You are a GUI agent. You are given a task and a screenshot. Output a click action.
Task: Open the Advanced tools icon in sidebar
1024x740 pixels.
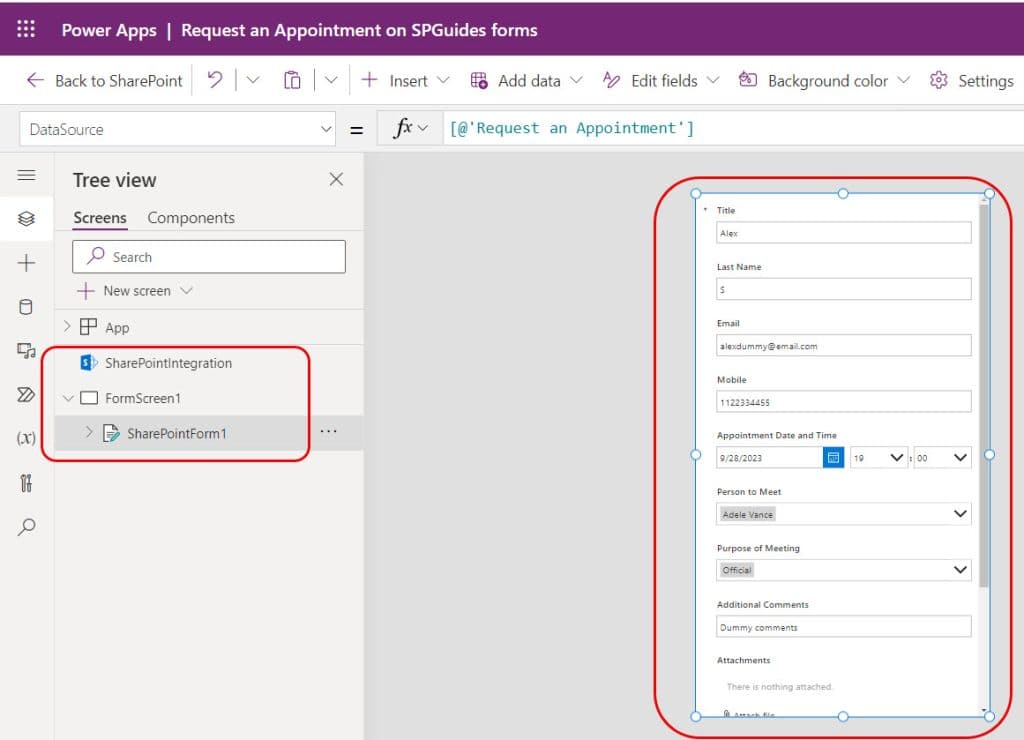point(26,483)
